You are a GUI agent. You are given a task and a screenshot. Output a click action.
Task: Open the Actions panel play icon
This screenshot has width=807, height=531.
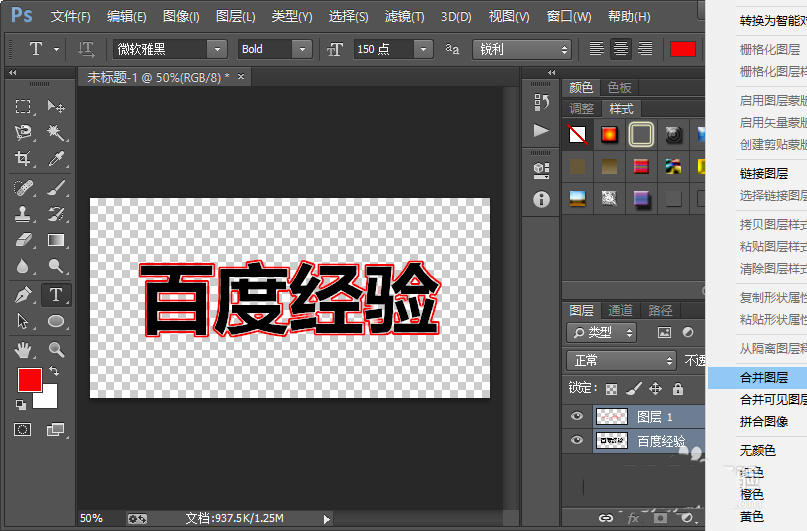[541, 131]
